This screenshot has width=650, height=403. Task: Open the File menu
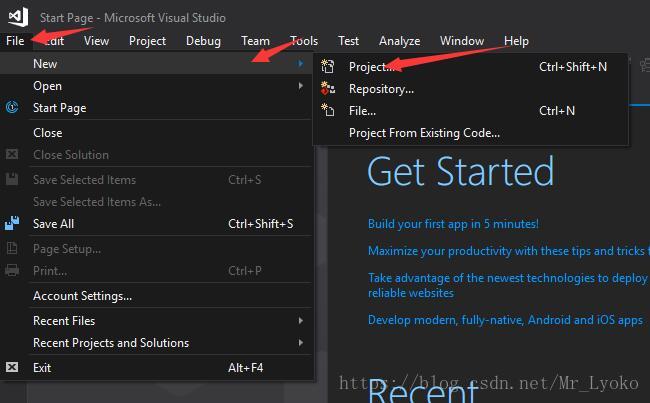coord(15,41)
